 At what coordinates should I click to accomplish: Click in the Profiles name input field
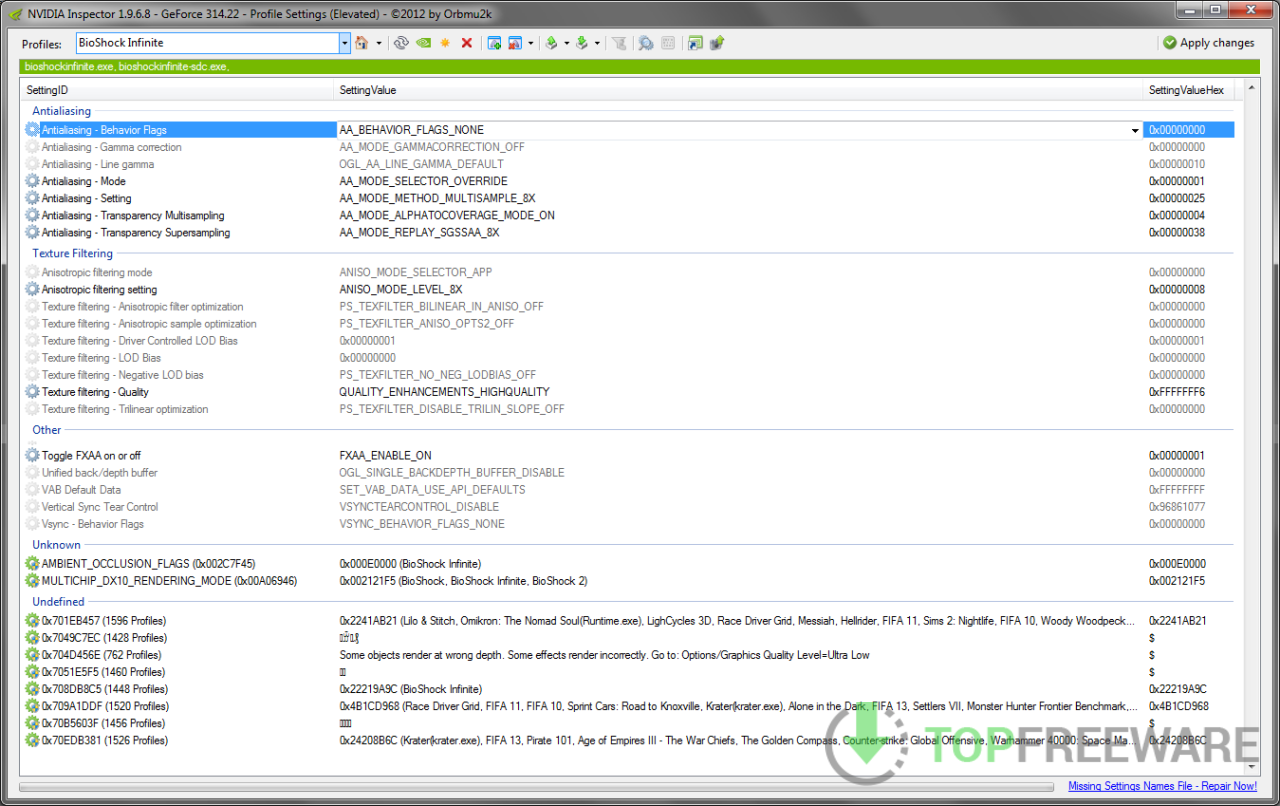(x=206, y=43)
